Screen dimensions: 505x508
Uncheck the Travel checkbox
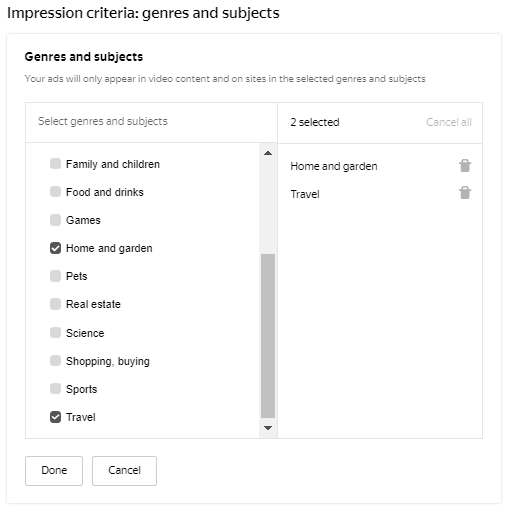pos(55,417)
